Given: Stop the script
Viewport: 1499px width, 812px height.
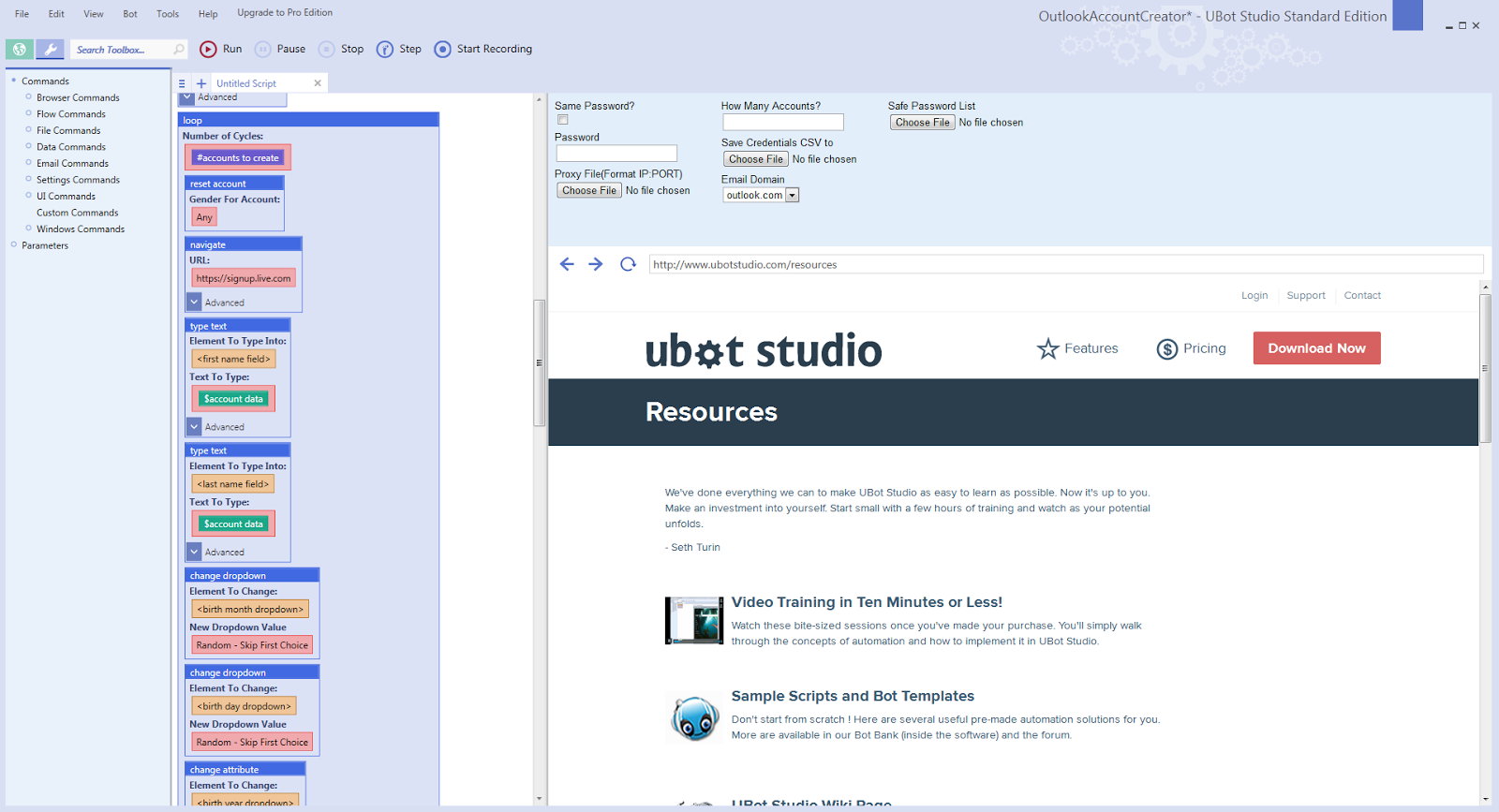Looking at the screenshot, I should point(341,49).
